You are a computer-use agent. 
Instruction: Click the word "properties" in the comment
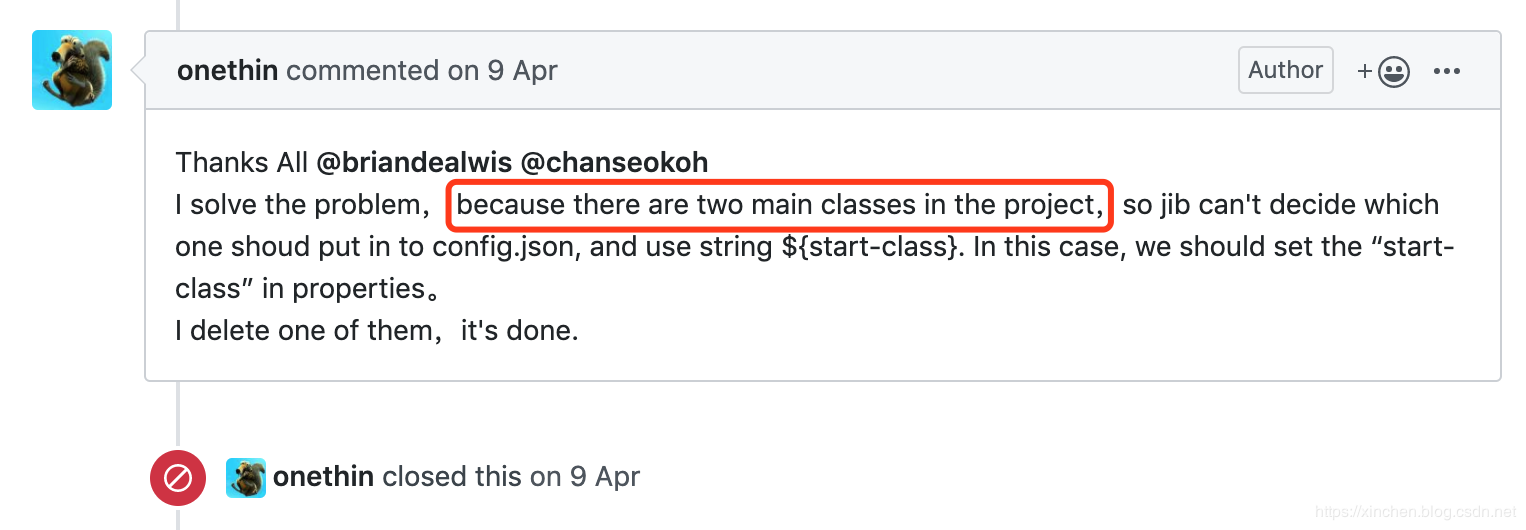(359, 288)
